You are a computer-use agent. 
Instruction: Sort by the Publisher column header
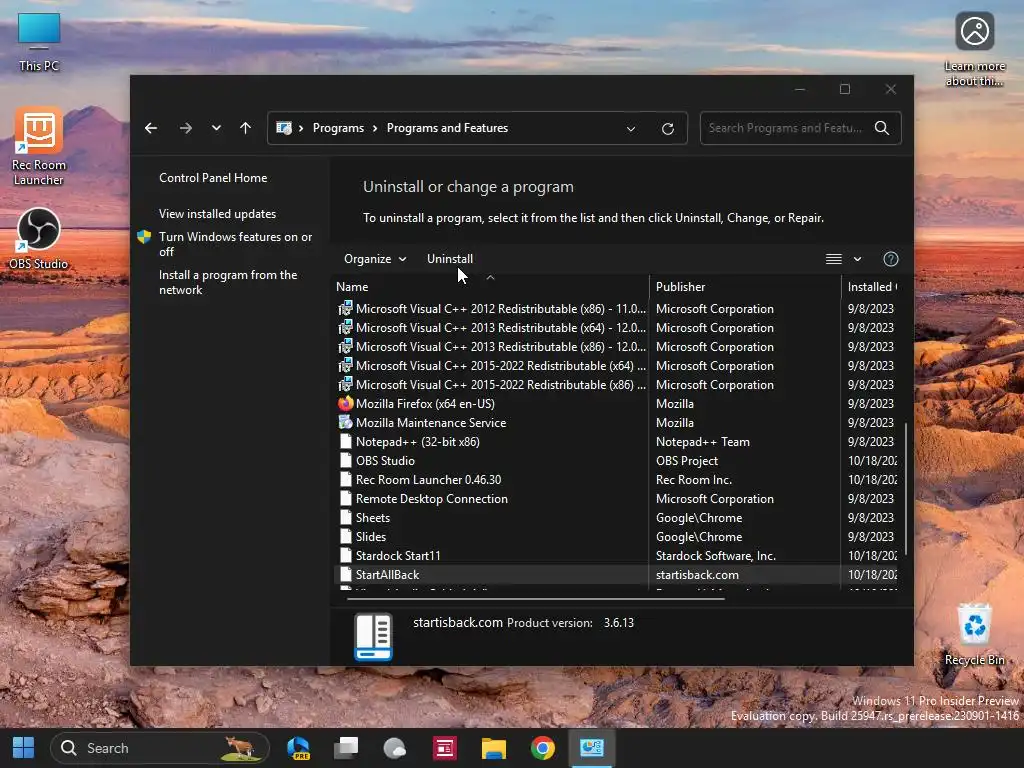(680, 287)
